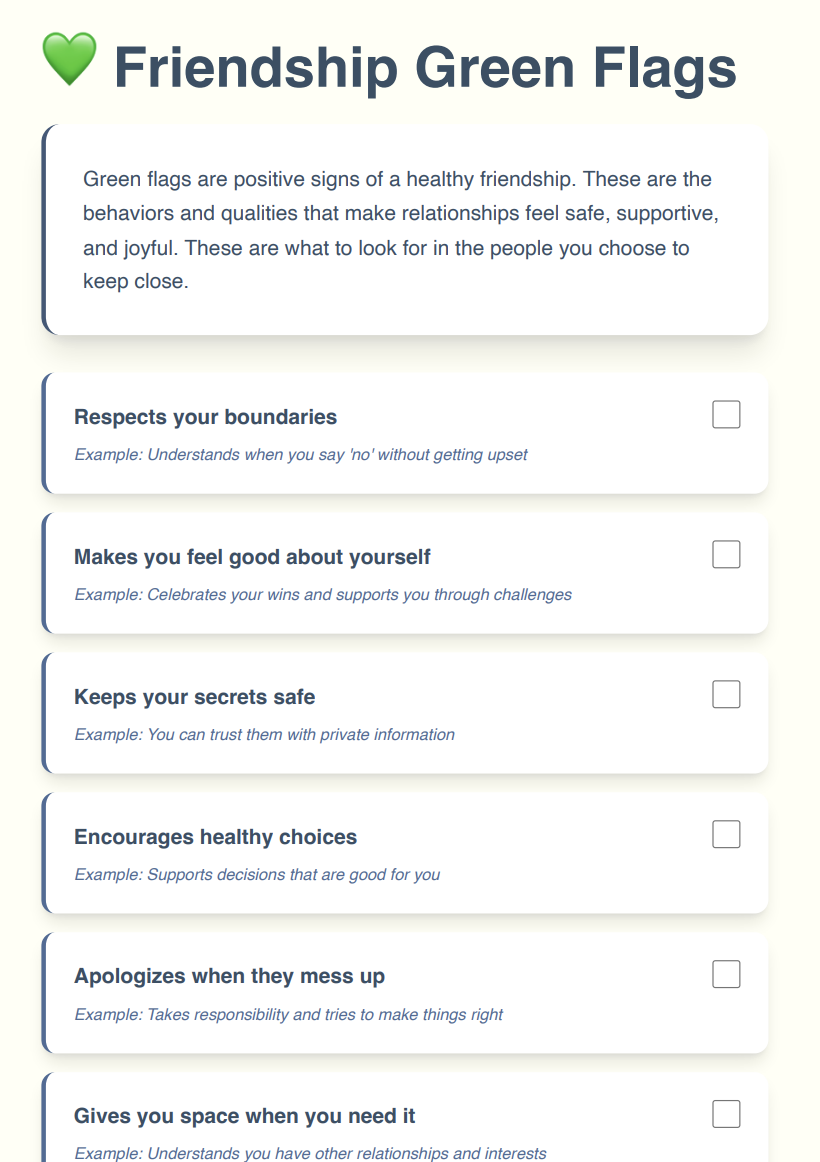Click 'Celebrates your wins' example text
The image size is (820, 1162).
pos(323,595)
